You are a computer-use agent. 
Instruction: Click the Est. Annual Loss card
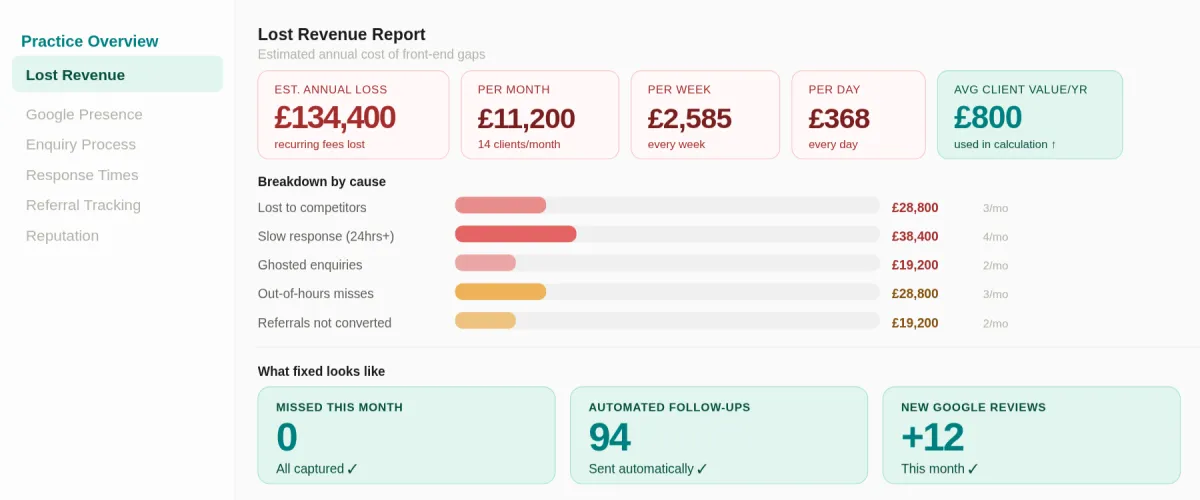point(352,115)
